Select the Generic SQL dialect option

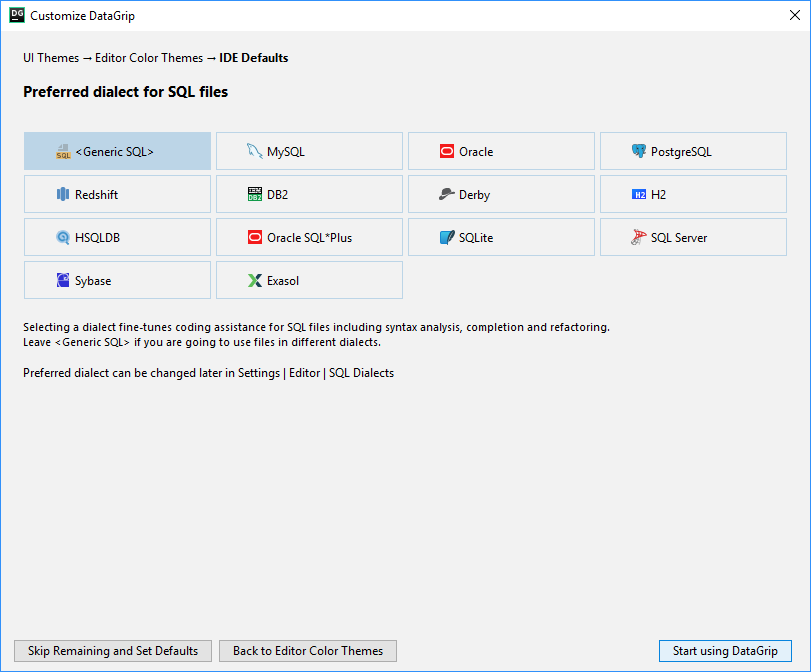pyautogui.click(x=117, y=152)
